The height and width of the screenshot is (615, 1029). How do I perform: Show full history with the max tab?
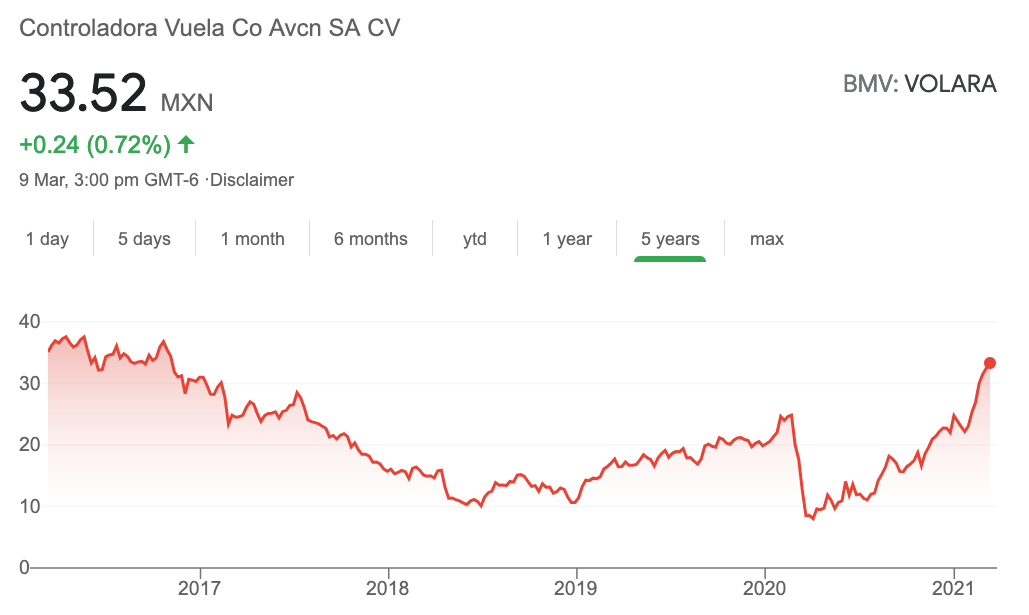click(767, 239)
